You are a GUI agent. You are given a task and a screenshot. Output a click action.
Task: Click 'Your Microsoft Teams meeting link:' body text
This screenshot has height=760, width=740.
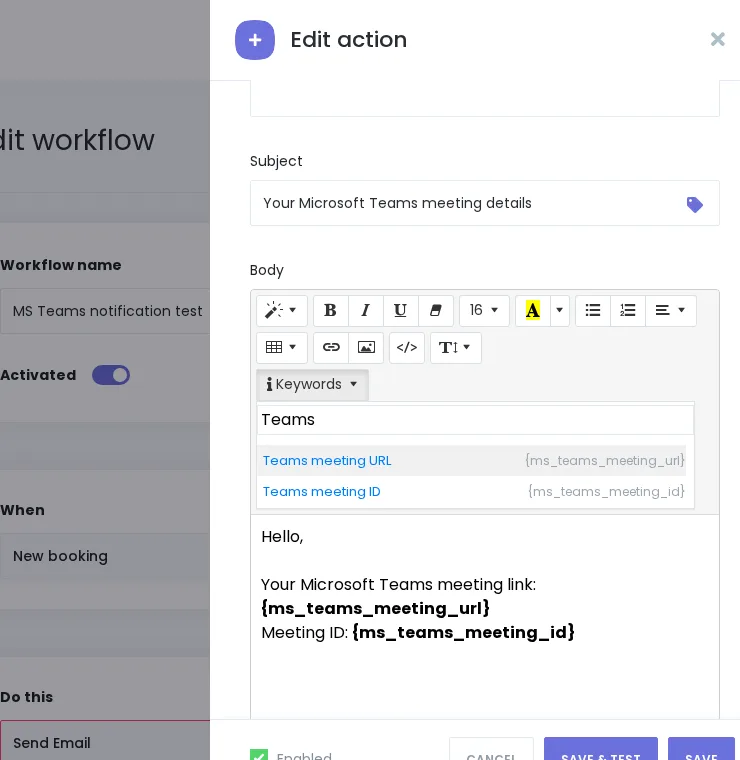tap(398, 585)
